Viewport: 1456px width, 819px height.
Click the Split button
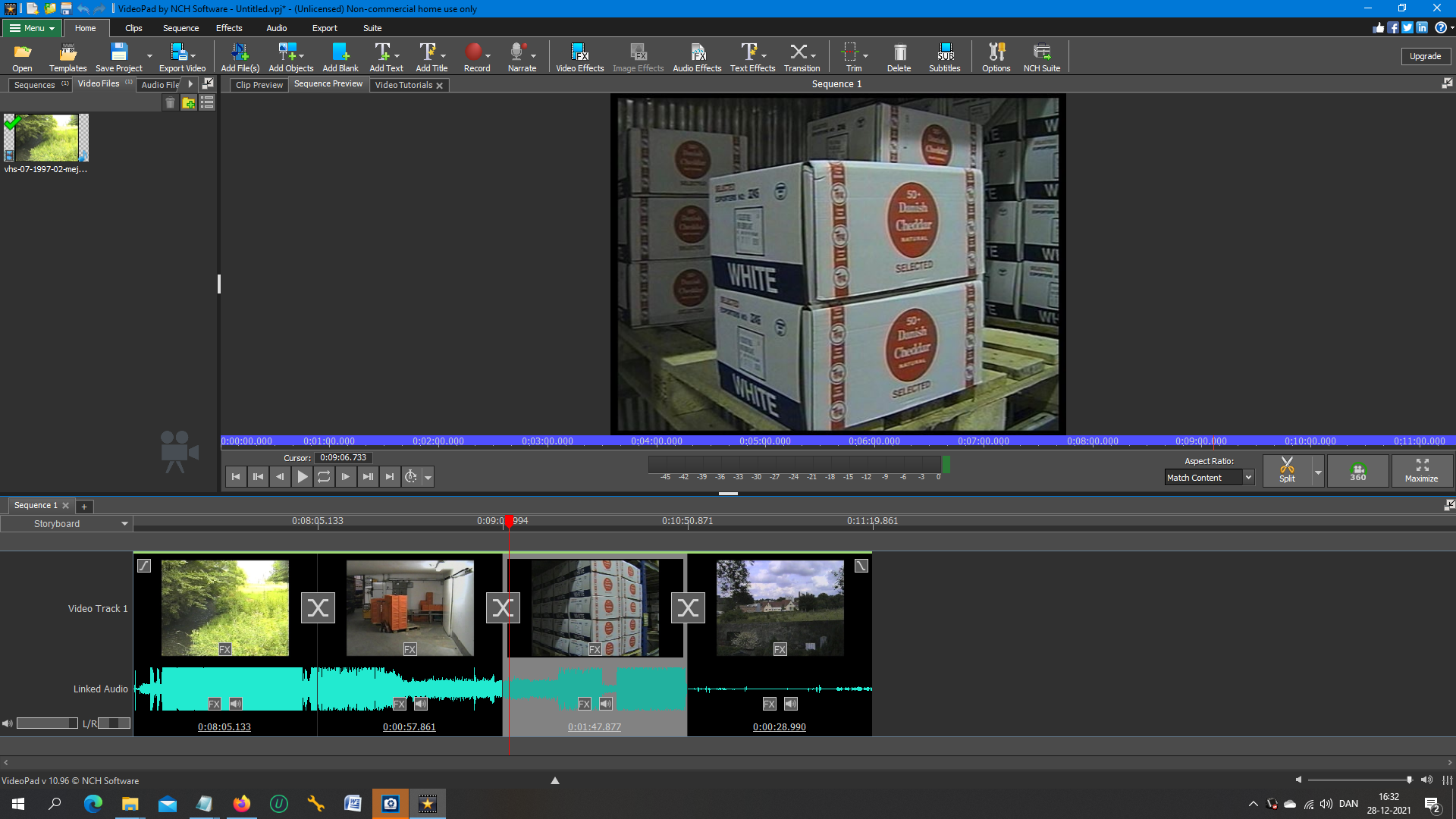(1287, 471)
